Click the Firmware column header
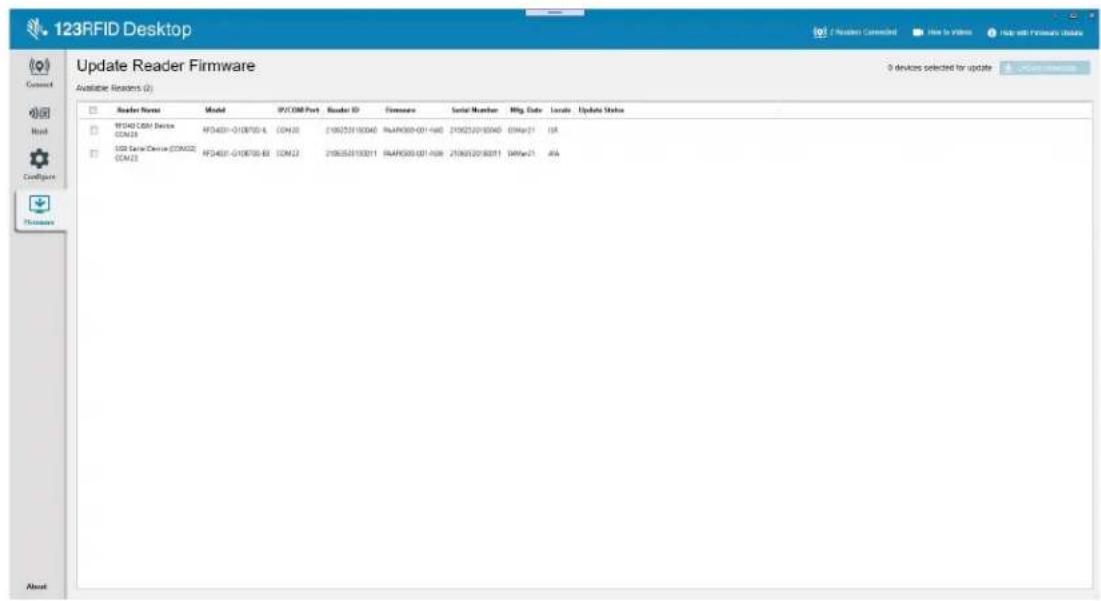Viewport: 1101px width, 601px height. point(400,110)
